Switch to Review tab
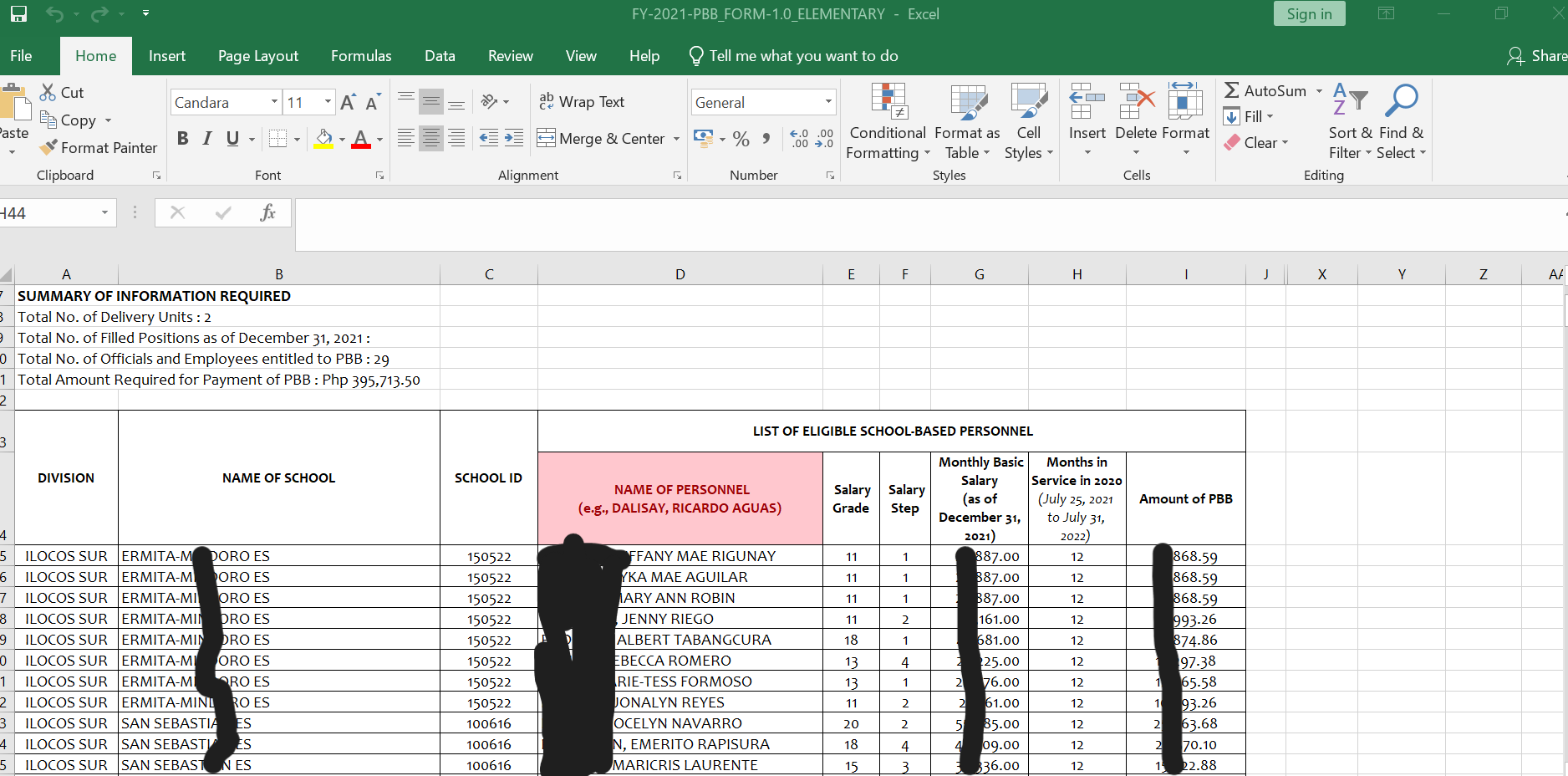Screen dimensions: 1568x776 (511, 56)
